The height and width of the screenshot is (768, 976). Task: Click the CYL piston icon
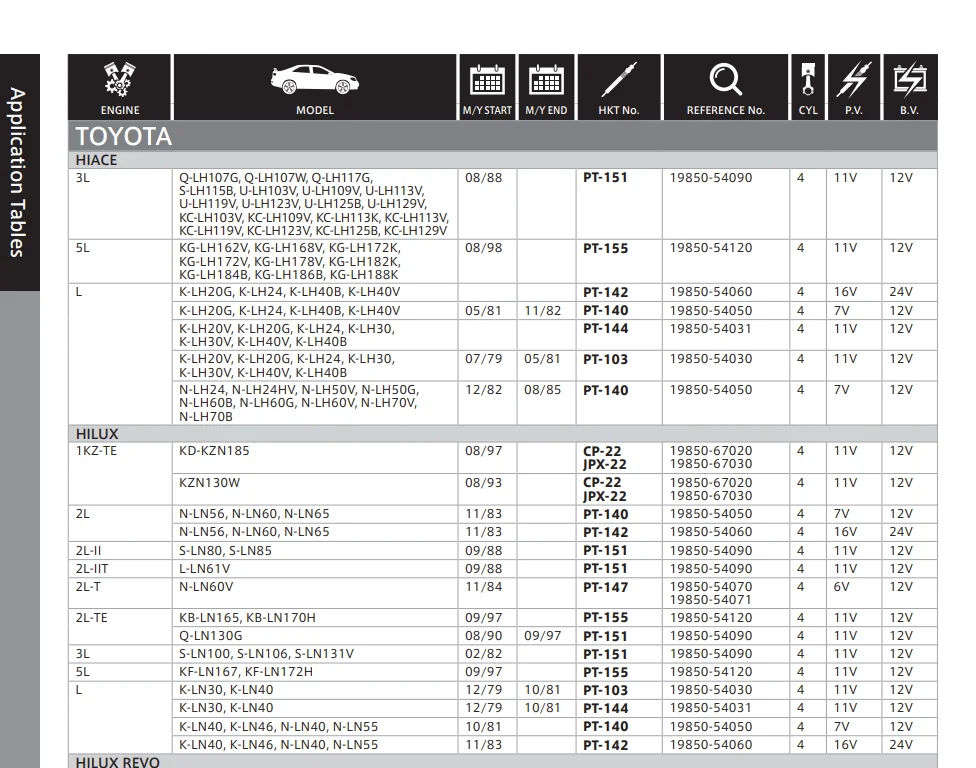(x=808, y=79)
